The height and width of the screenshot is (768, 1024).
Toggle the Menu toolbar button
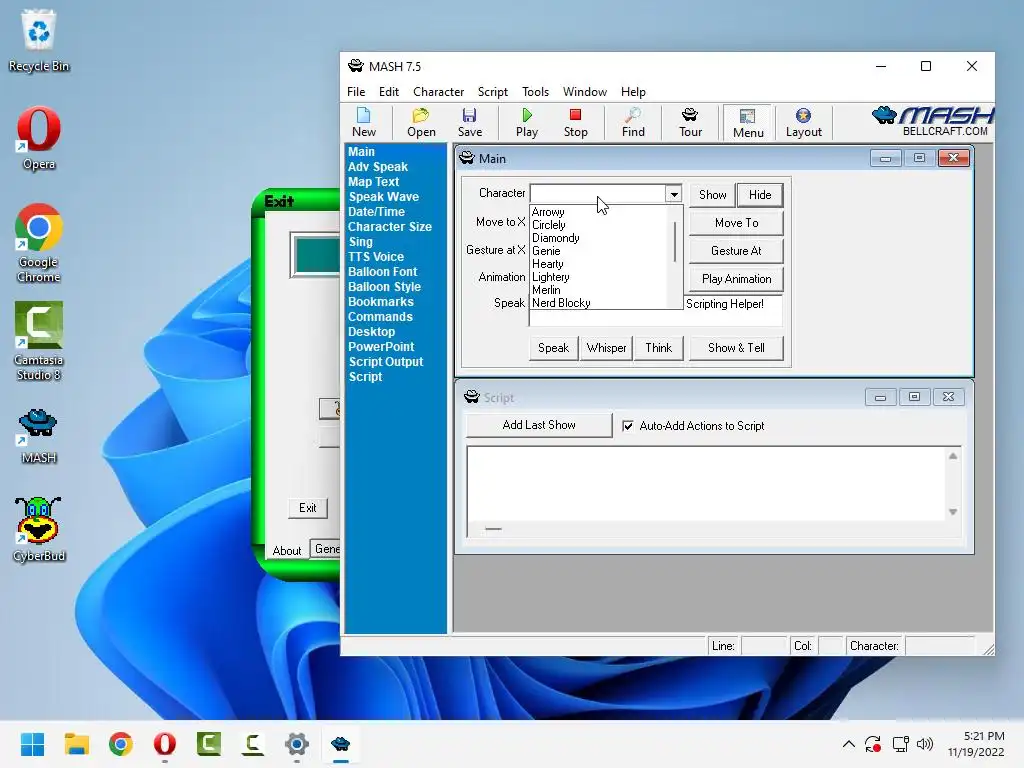(748, 123)
